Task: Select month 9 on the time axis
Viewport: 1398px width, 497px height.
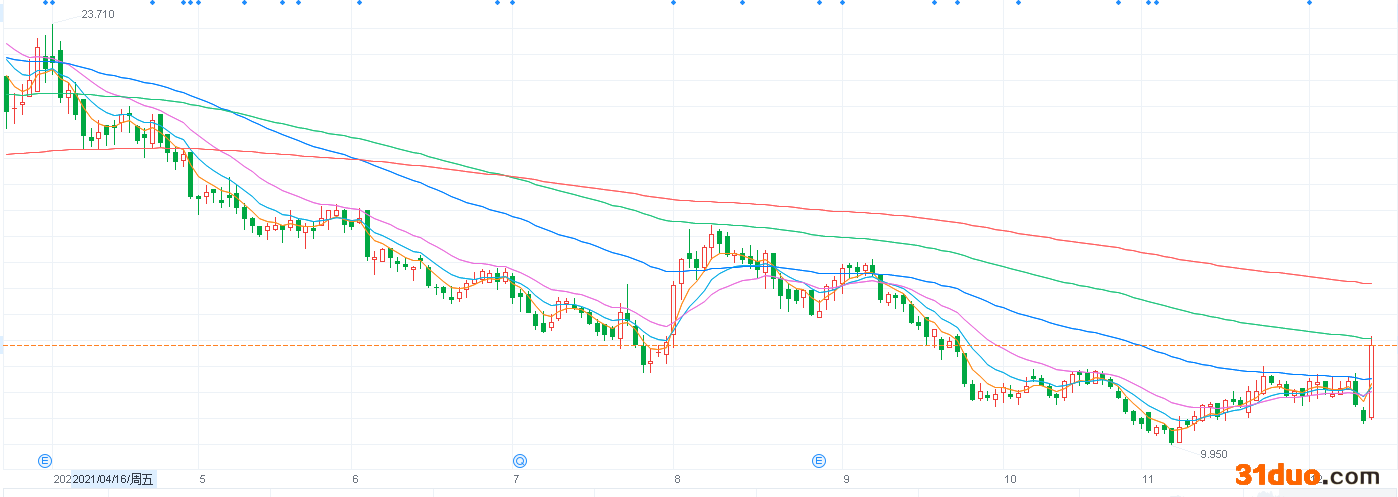Action: pyautogui.click(x=846, y=479)
